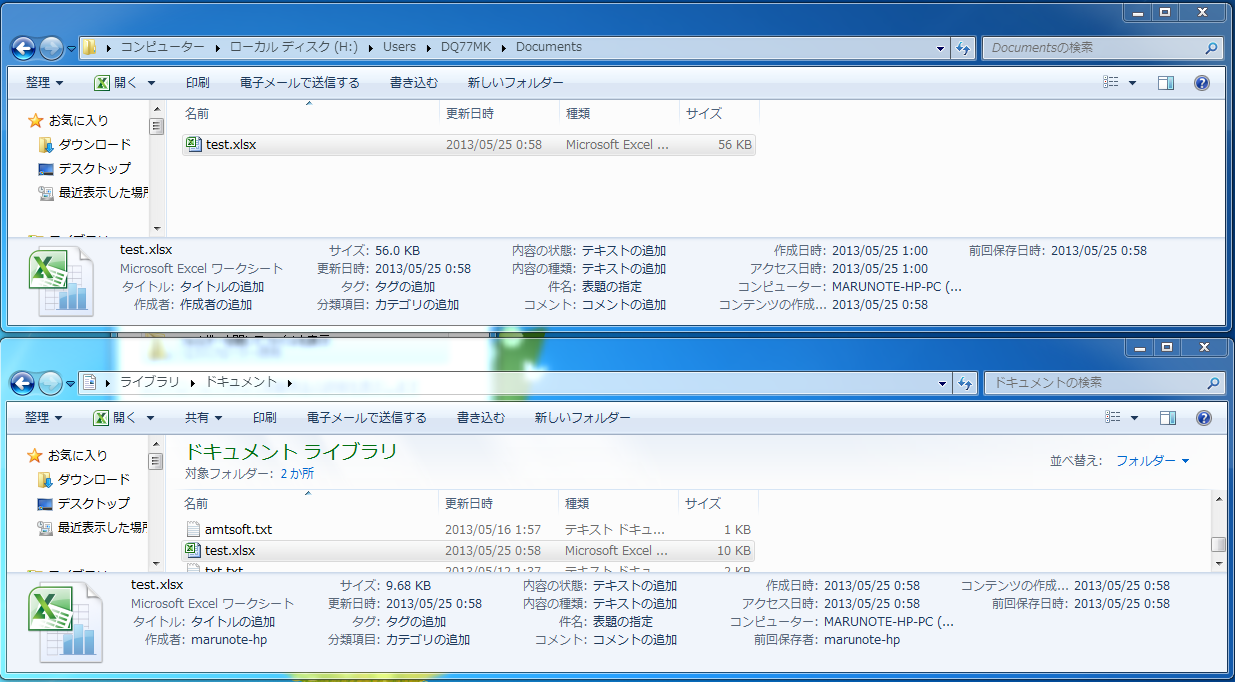Expand 開く dropdown arrow in top window

151,83
